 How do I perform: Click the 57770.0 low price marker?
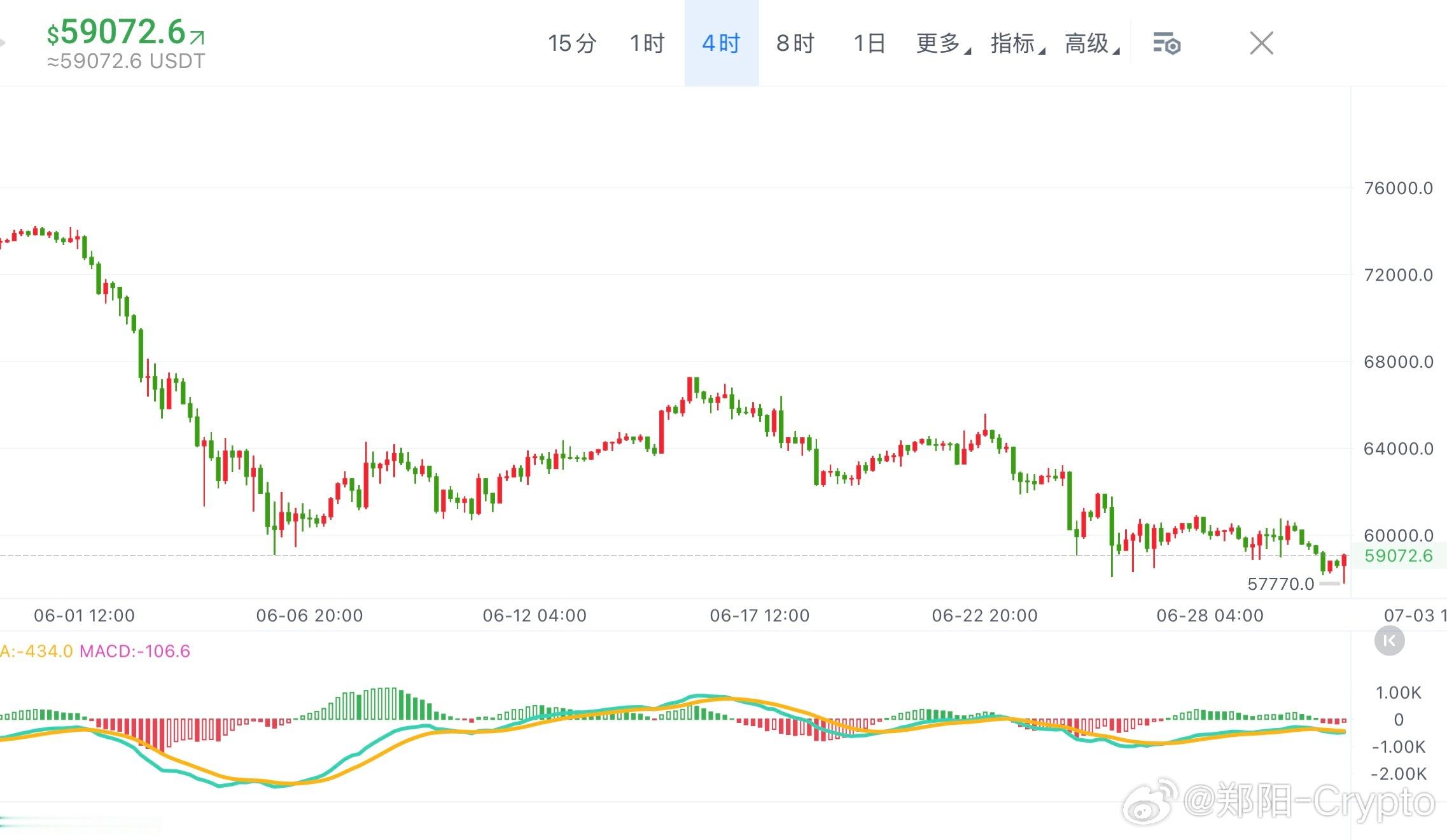[1280, 584]
